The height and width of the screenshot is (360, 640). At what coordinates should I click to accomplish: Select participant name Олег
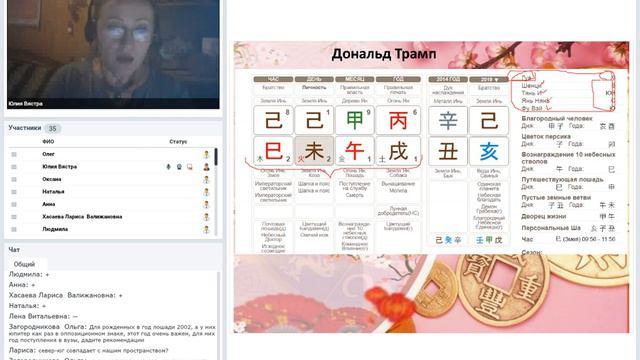[x=48, y=154]
